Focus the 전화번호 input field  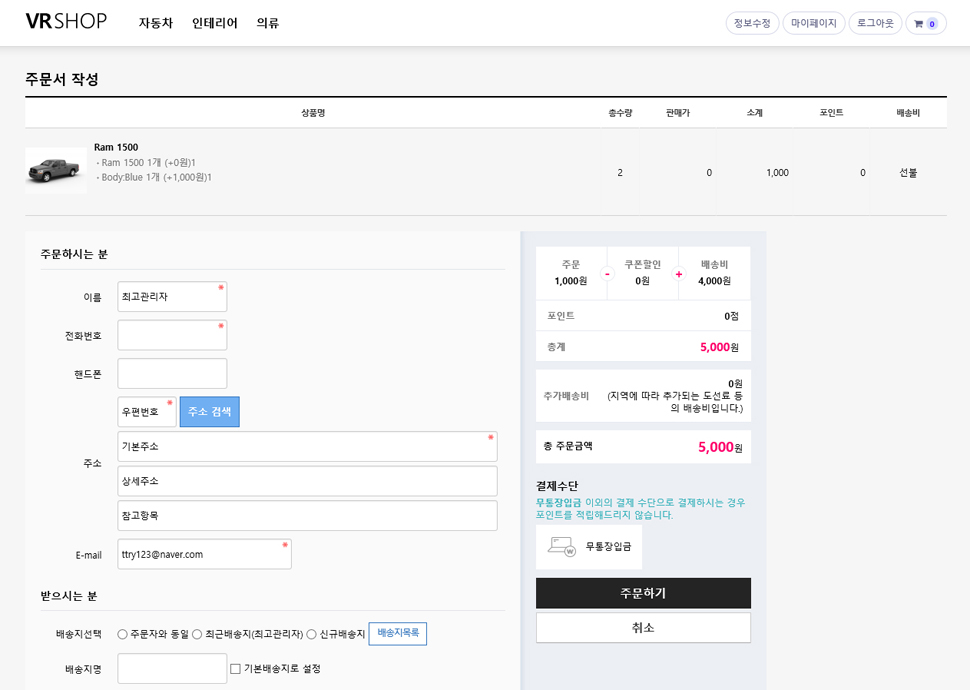[x=172, y=335]
